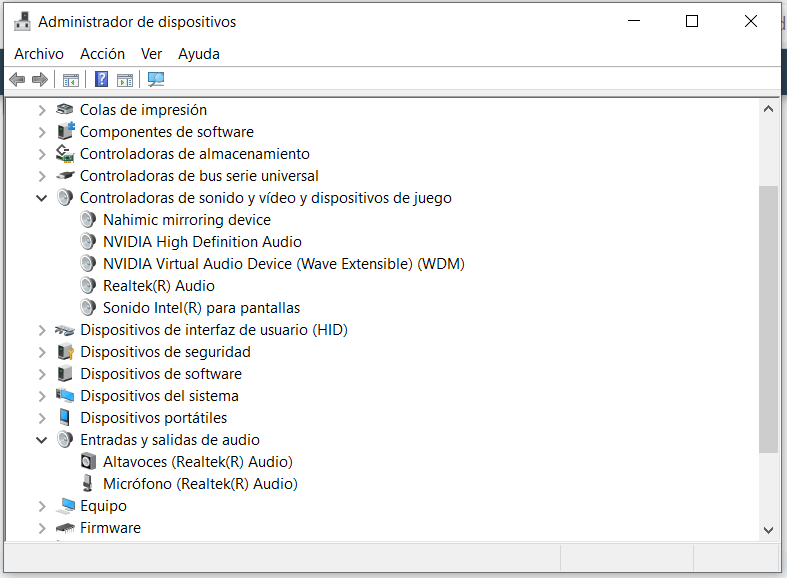Click the Colas de impresión printer icon
The height and width of the screenshot is (578, 787).
point(65,109)
